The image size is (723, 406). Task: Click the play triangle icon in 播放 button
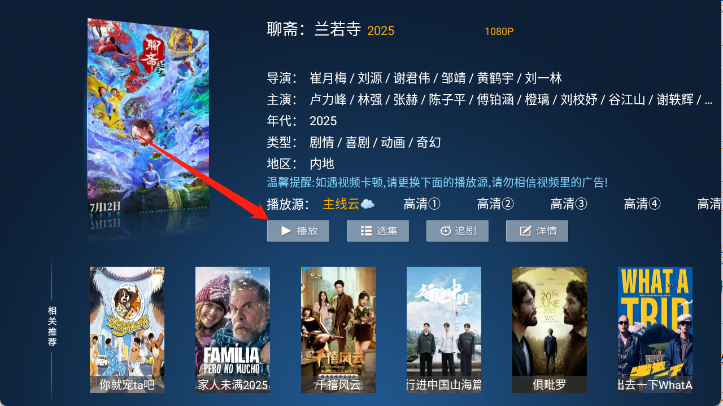point(286,231)
